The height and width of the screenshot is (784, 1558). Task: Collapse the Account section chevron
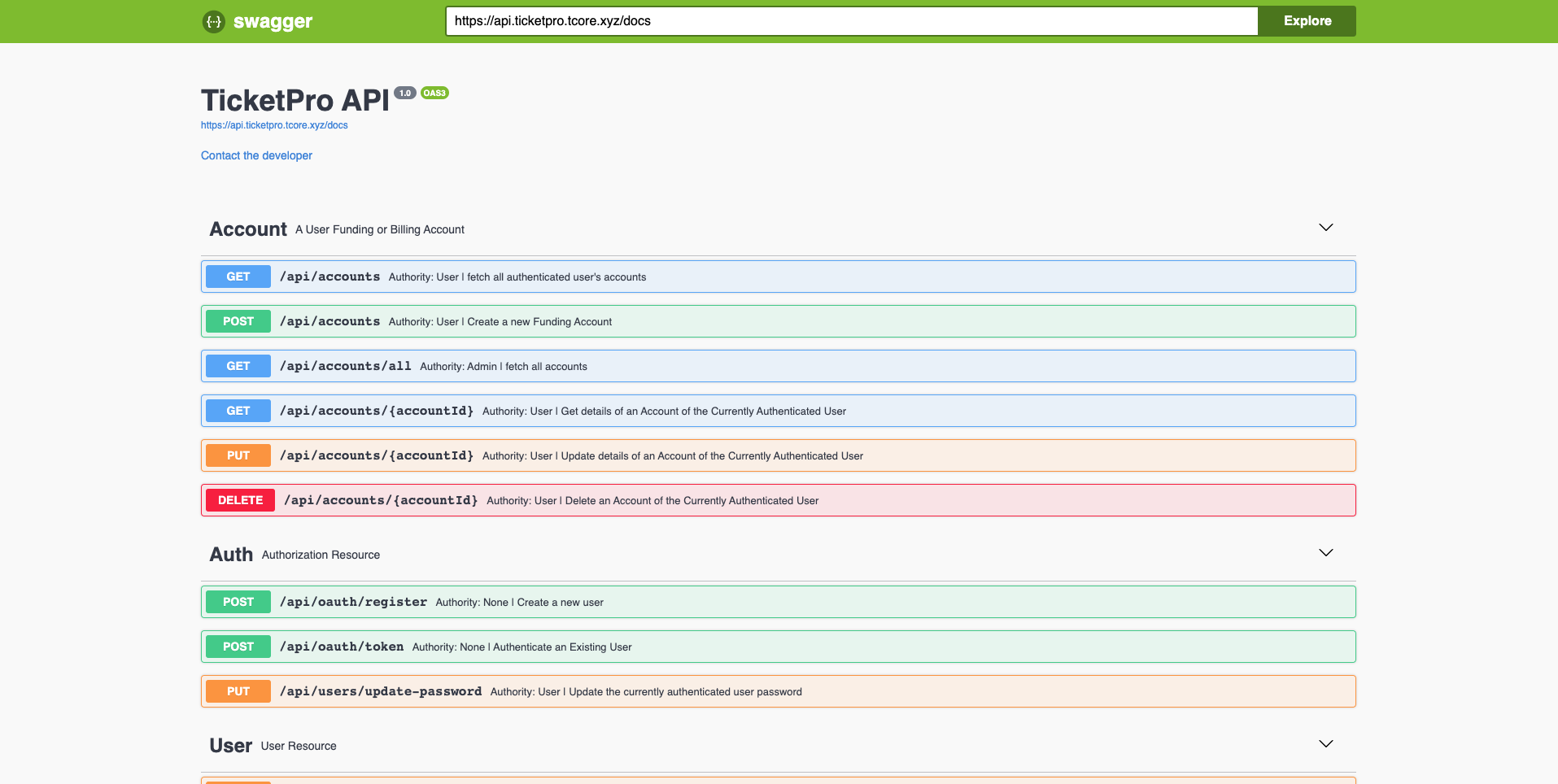[x=1326, y=228]
